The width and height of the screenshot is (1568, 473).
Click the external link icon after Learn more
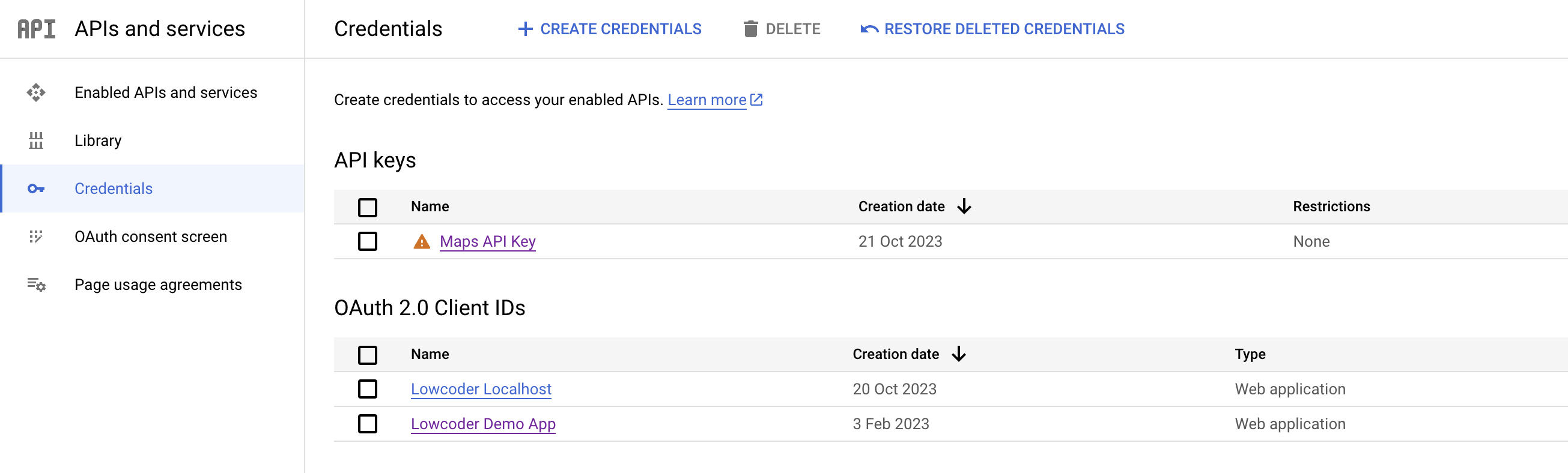tap(756, 100)
